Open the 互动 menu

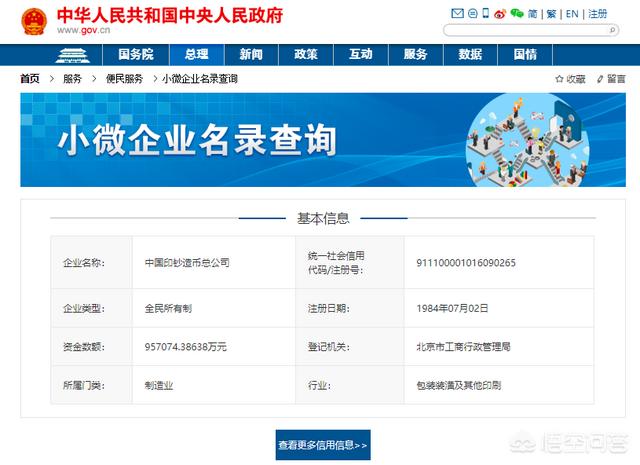click(x=361, y=55)
